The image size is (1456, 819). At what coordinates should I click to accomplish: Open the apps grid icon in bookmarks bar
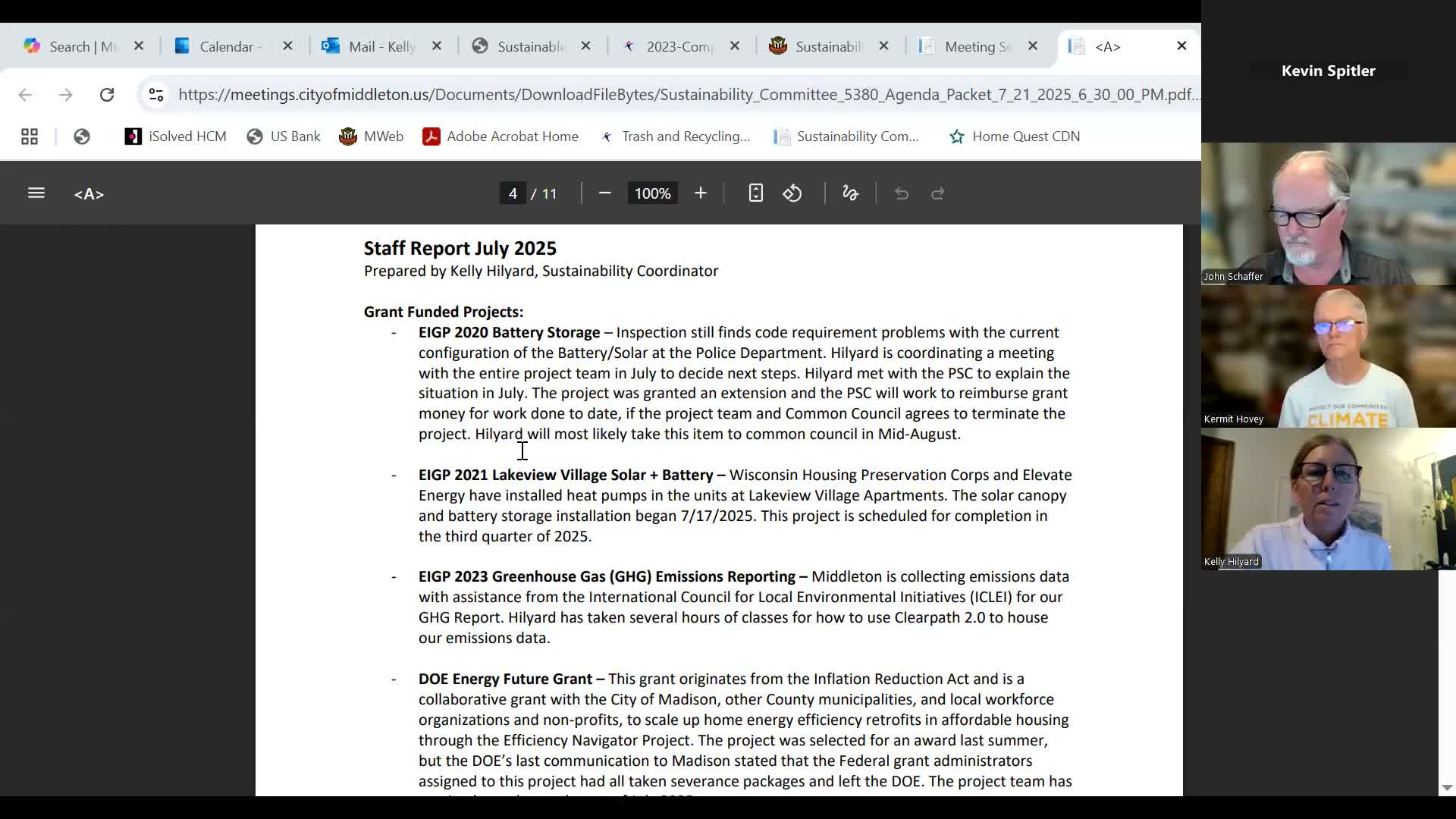click(x=30, y=136)
